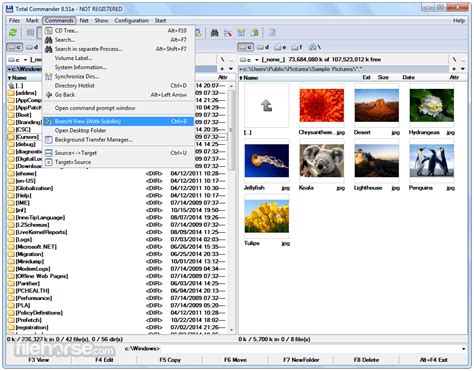Image resolution: width=474 pixels, height=371 pixels.
Task: Click CD Tree menu icon
Action: click(x=49, y=31)
